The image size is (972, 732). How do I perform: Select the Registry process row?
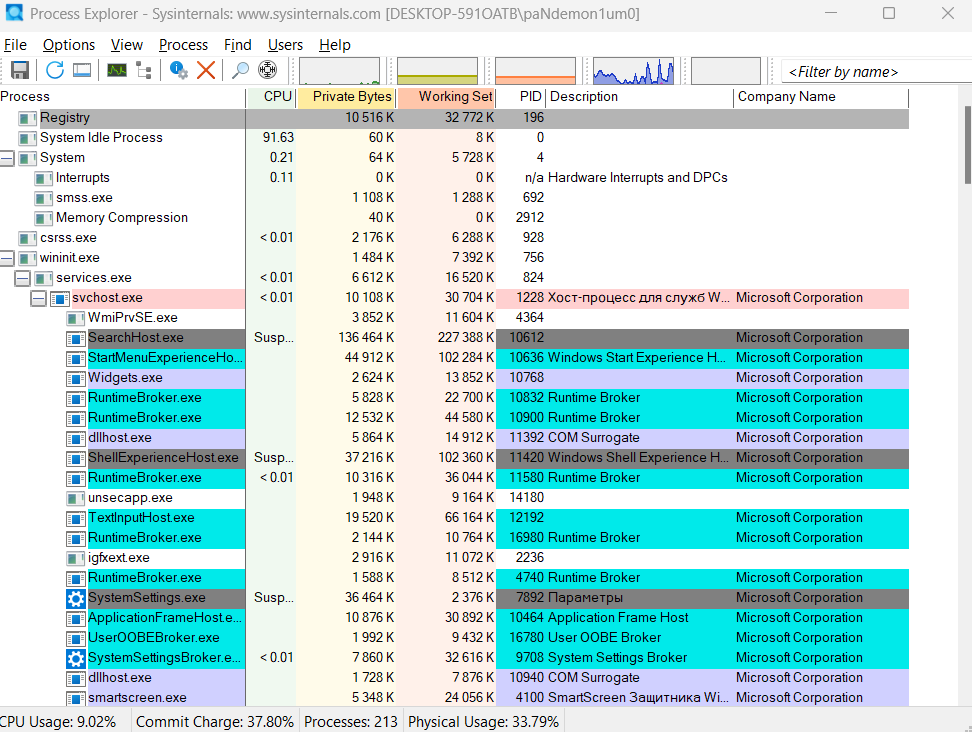(454, 118)
